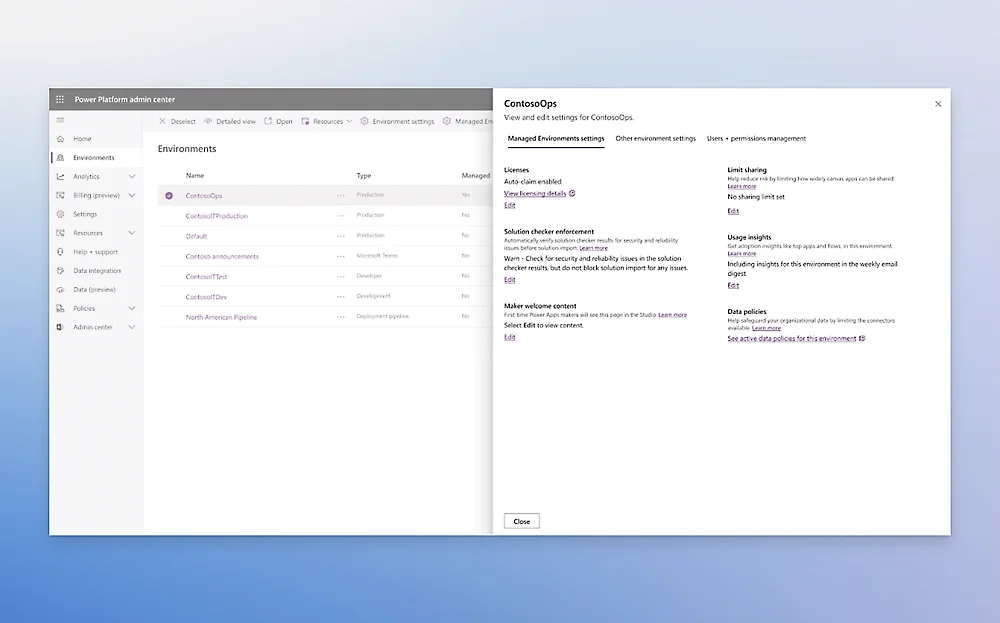
Task: Close the ContosoOps panel with X
Action: (938, 104)
